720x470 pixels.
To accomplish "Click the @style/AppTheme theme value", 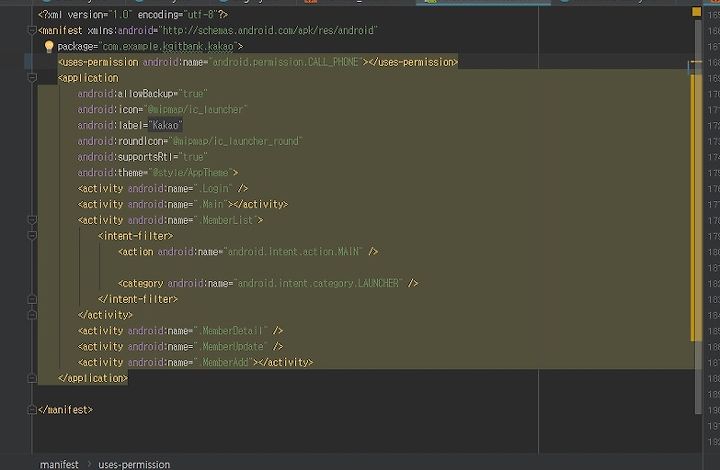I will tap(191, 173).
